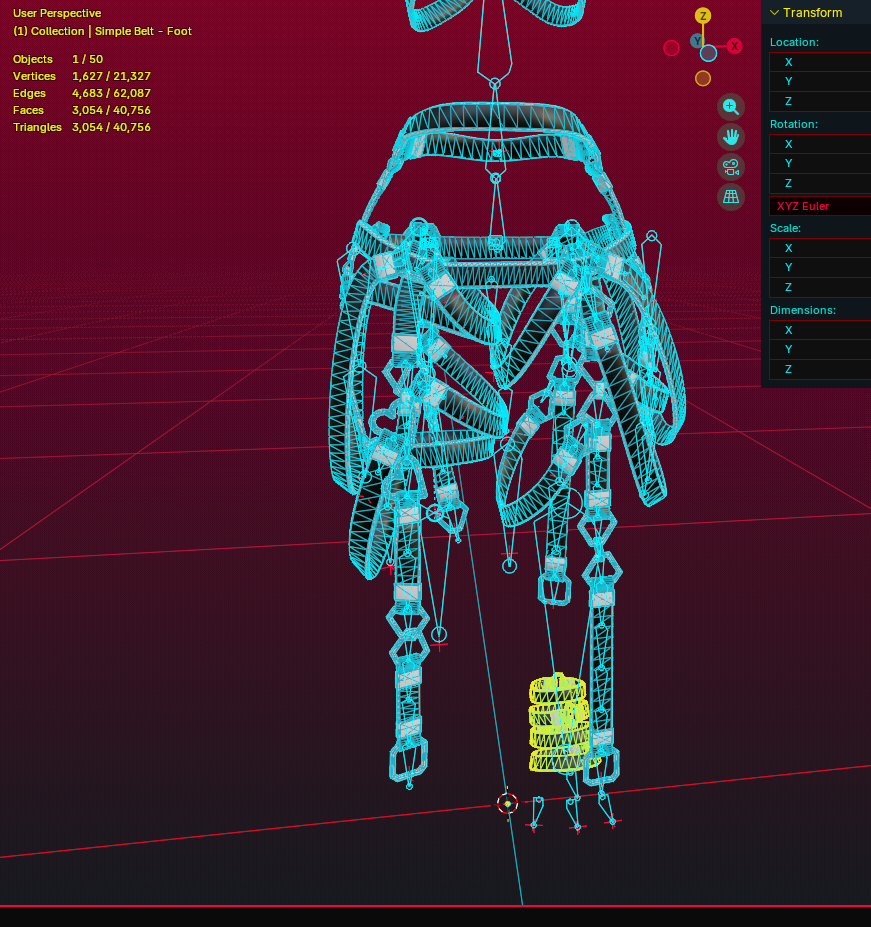Click the Scale Z field
The width and height of the screenshot is (871, 927).
[820, 287]
